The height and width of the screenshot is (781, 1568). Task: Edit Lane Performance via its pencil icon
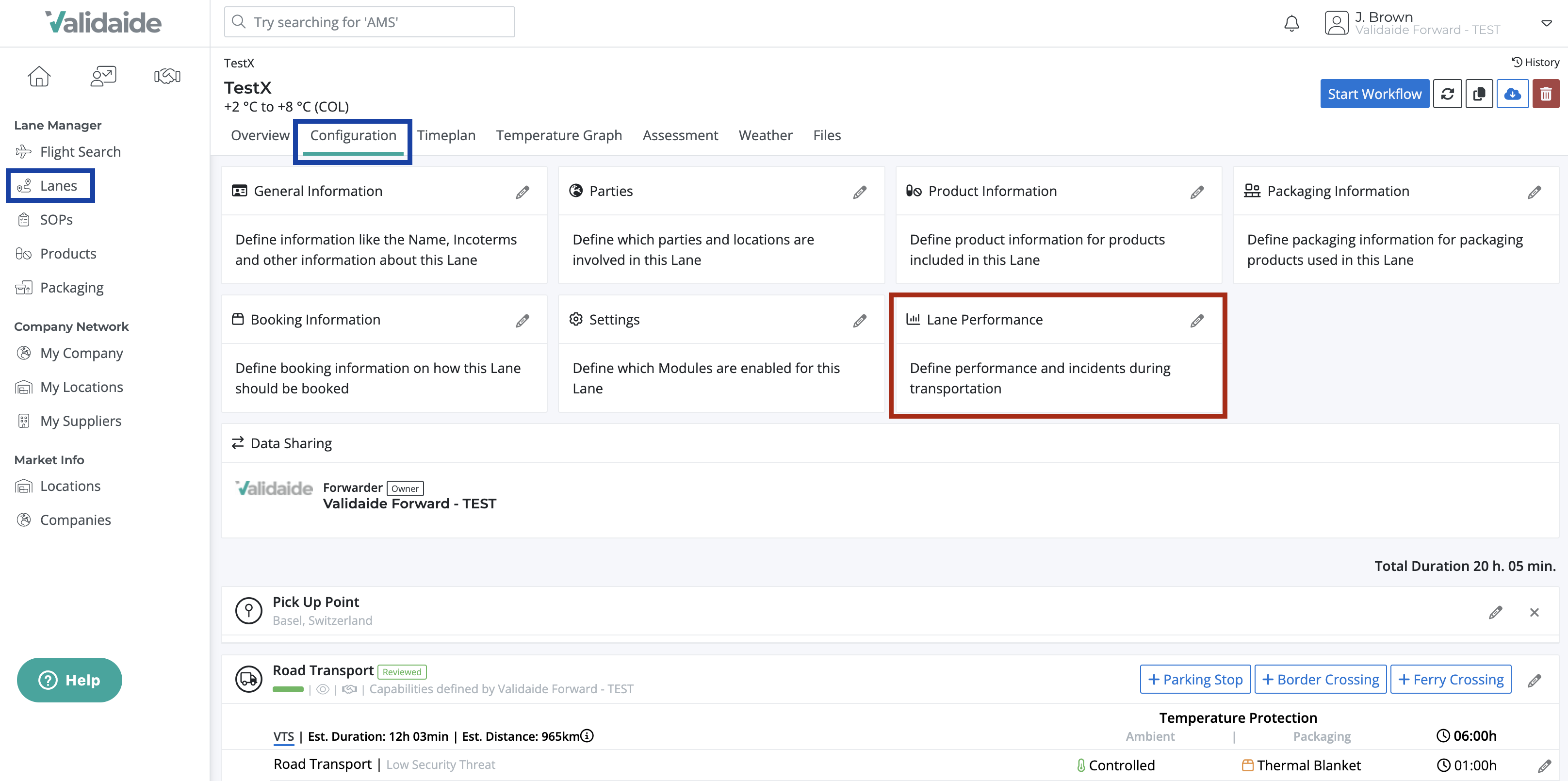pyautogui.click(x=1197, y=320)
